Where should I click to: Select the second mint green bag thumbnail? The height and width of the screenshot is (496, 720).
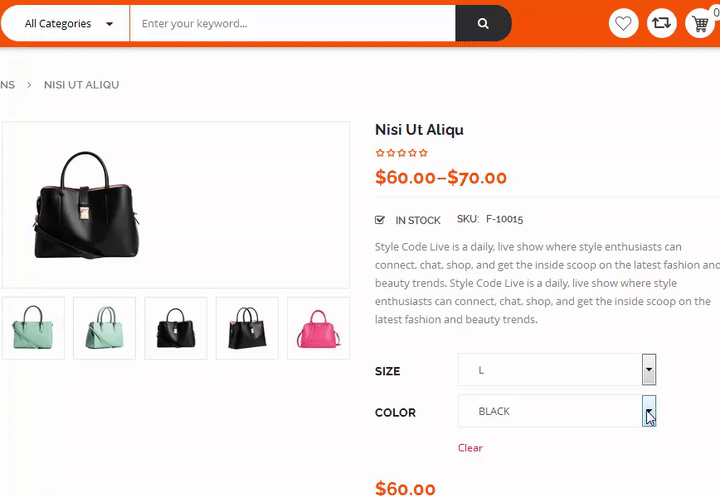click(x=105, y=328)
